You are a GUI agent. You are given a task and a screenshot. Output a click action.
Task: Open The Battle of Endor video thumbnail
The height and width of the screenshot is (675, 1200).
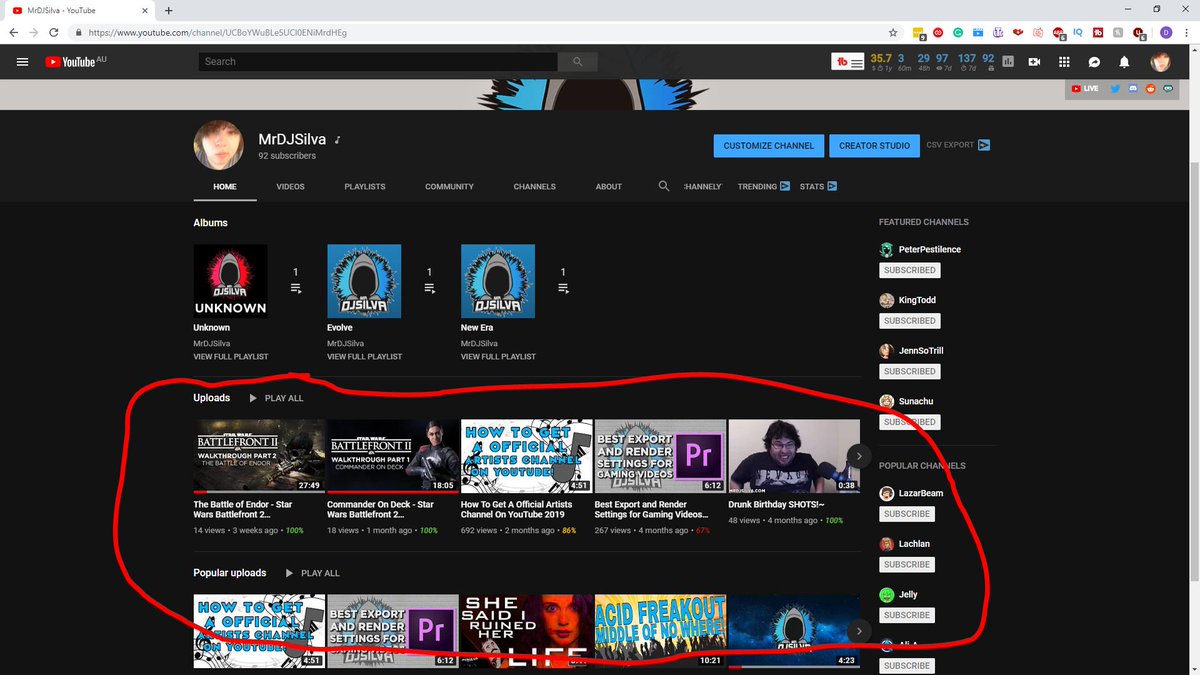[259, 457]
